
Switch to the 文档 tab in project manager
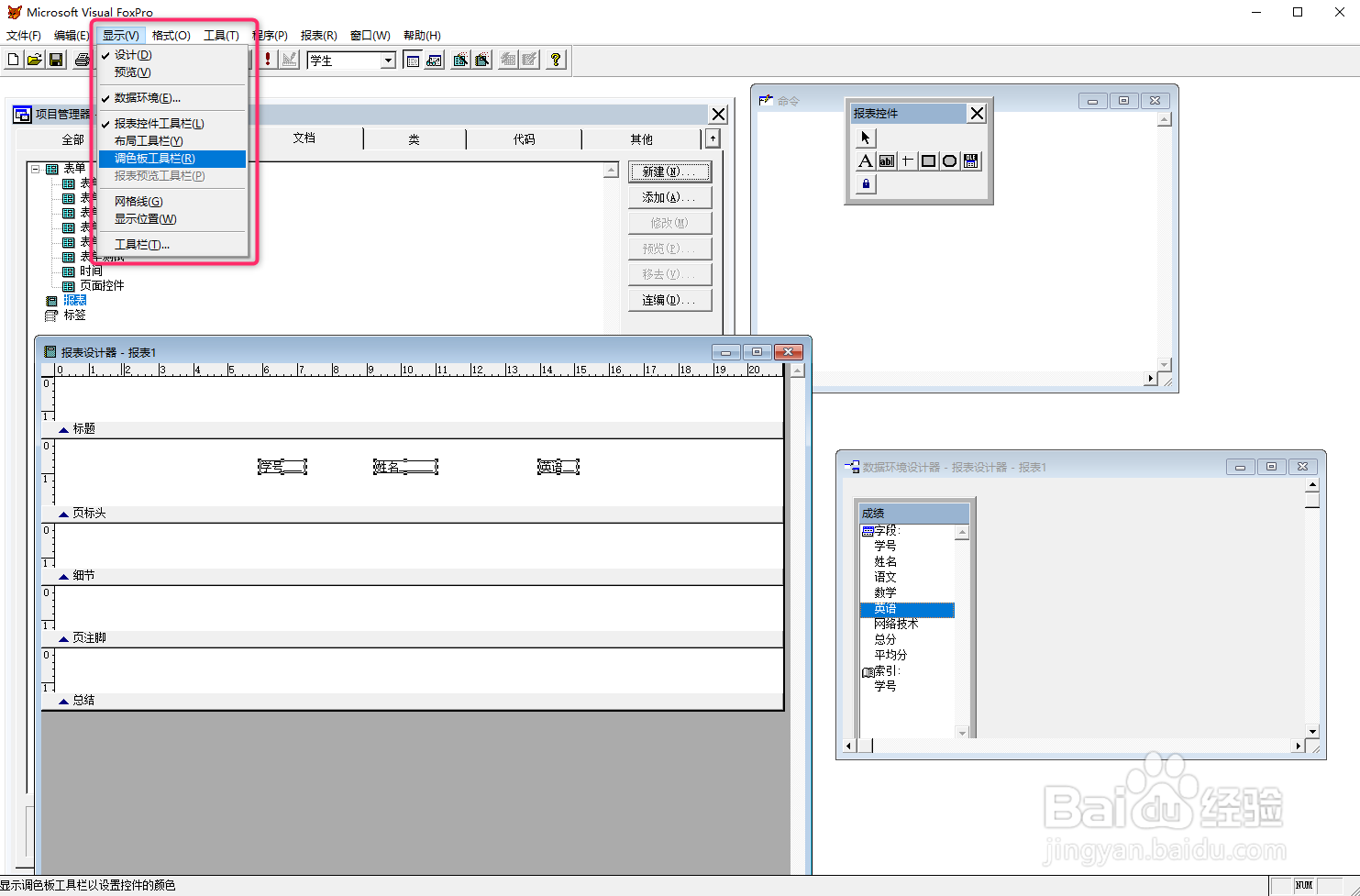click(304, 138)
